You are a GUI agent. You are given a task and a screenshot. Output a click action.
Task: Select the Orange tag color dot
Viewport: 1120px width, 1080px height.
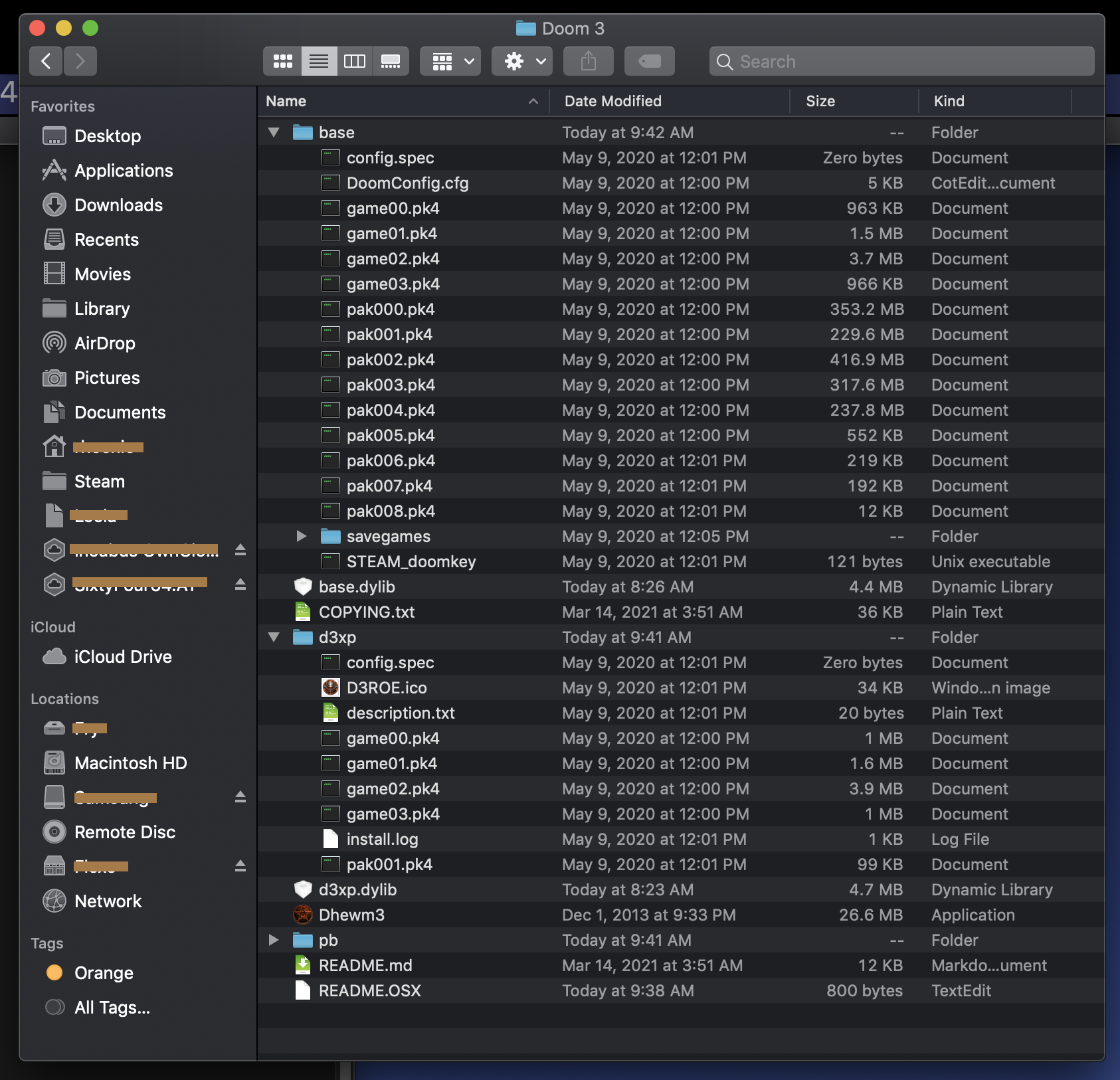coord(54,973)
